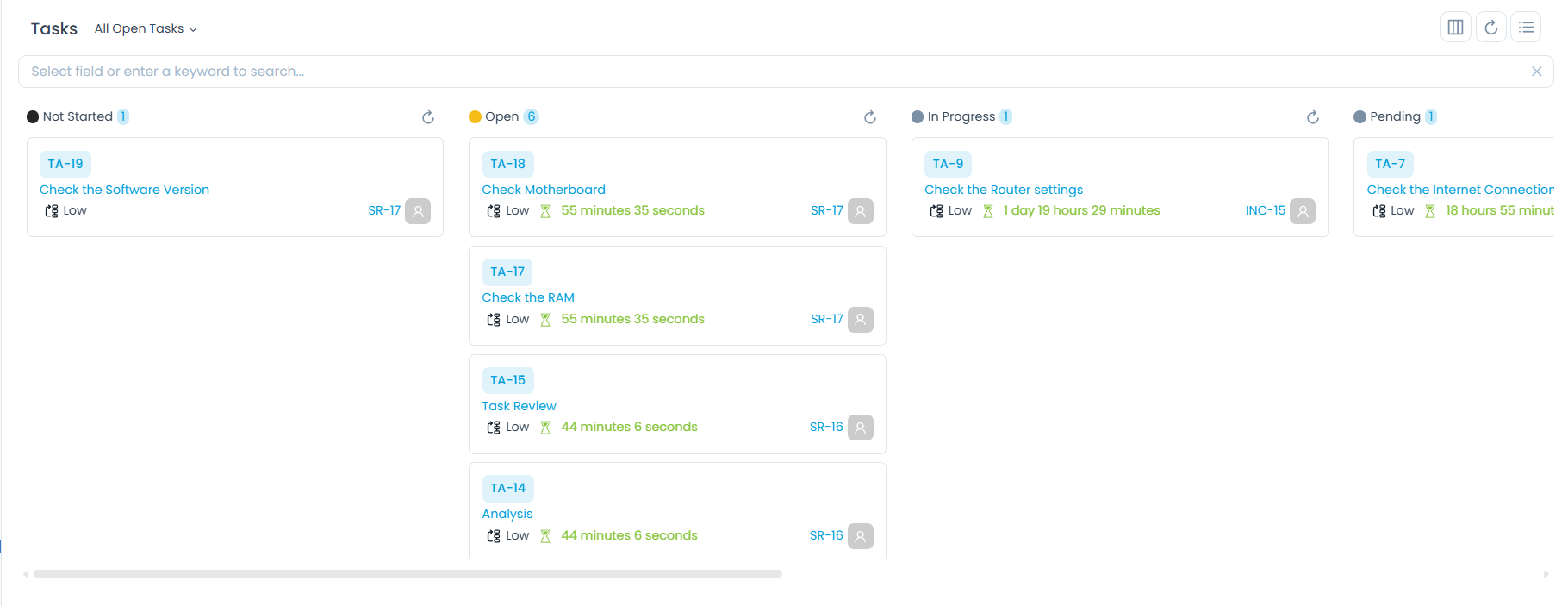
Task: Refresh the whole task board
Action: tap(1491, 27)
